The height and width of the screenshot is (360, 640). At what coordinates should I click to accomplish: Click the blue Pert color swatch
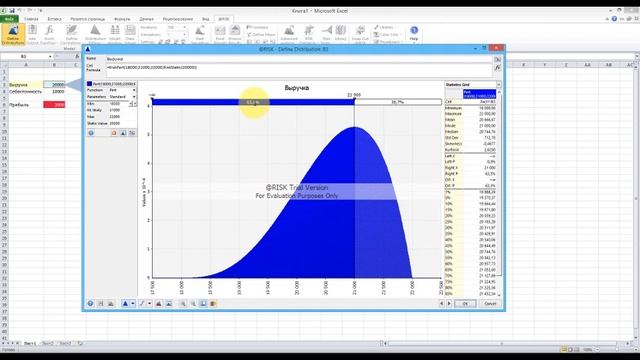[x=89, y=84]
